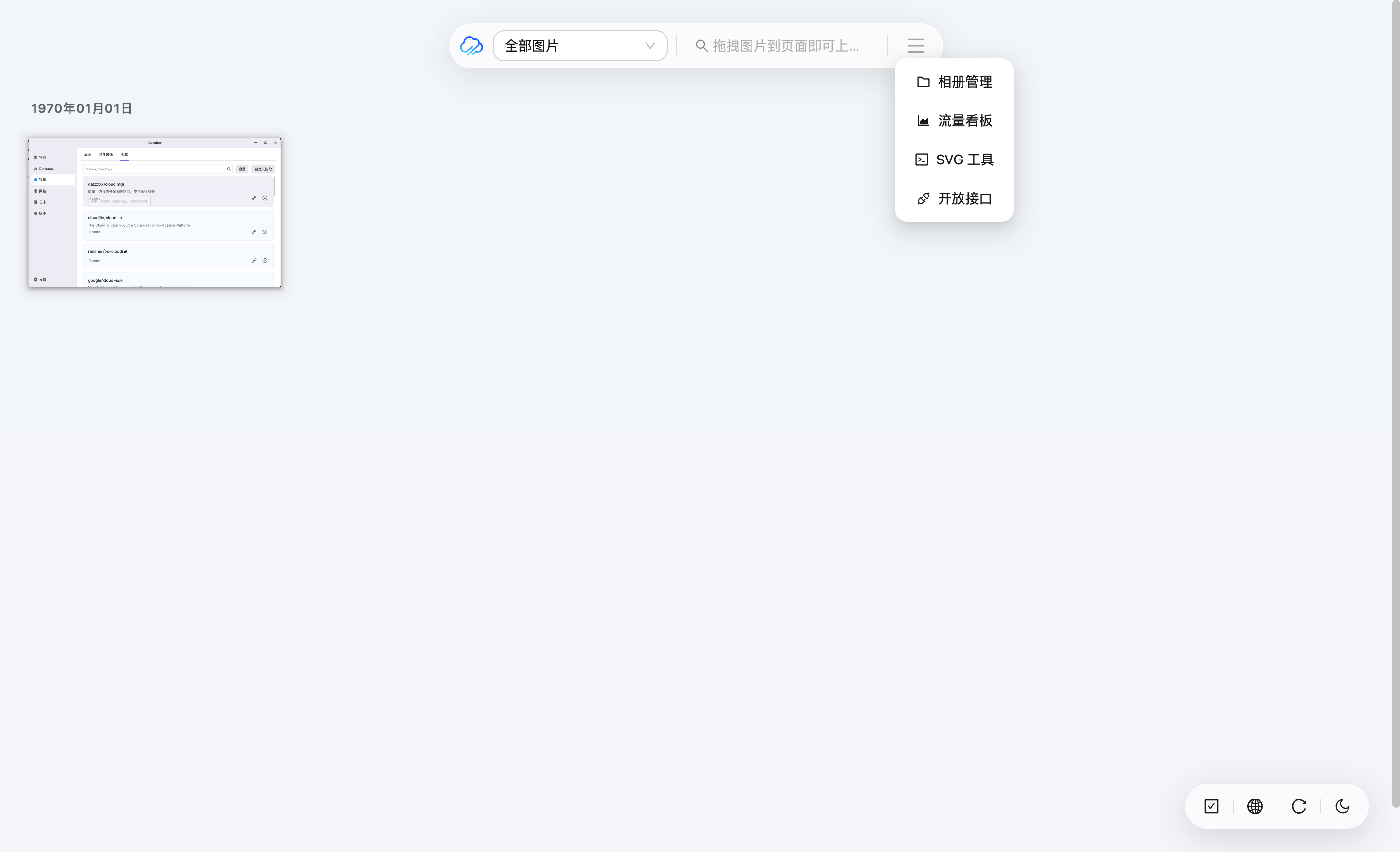Click the terminal icon beside SVG 工具

(x=923, y=160)
